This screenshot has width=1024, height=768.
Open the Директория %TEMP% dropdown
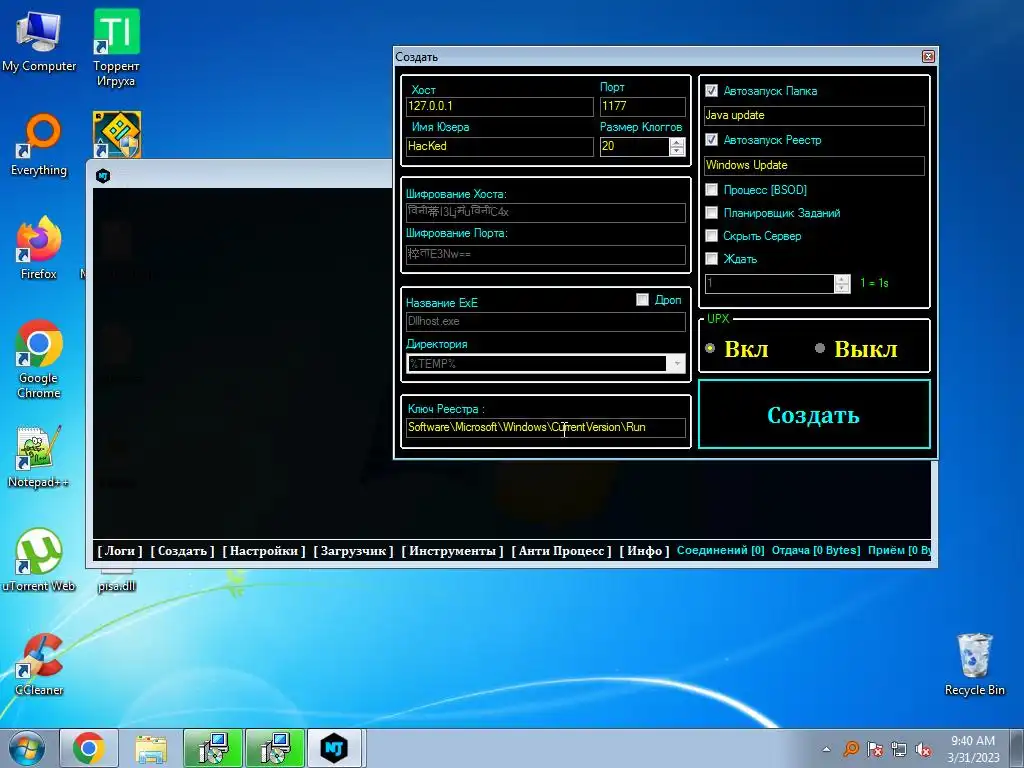677,364
